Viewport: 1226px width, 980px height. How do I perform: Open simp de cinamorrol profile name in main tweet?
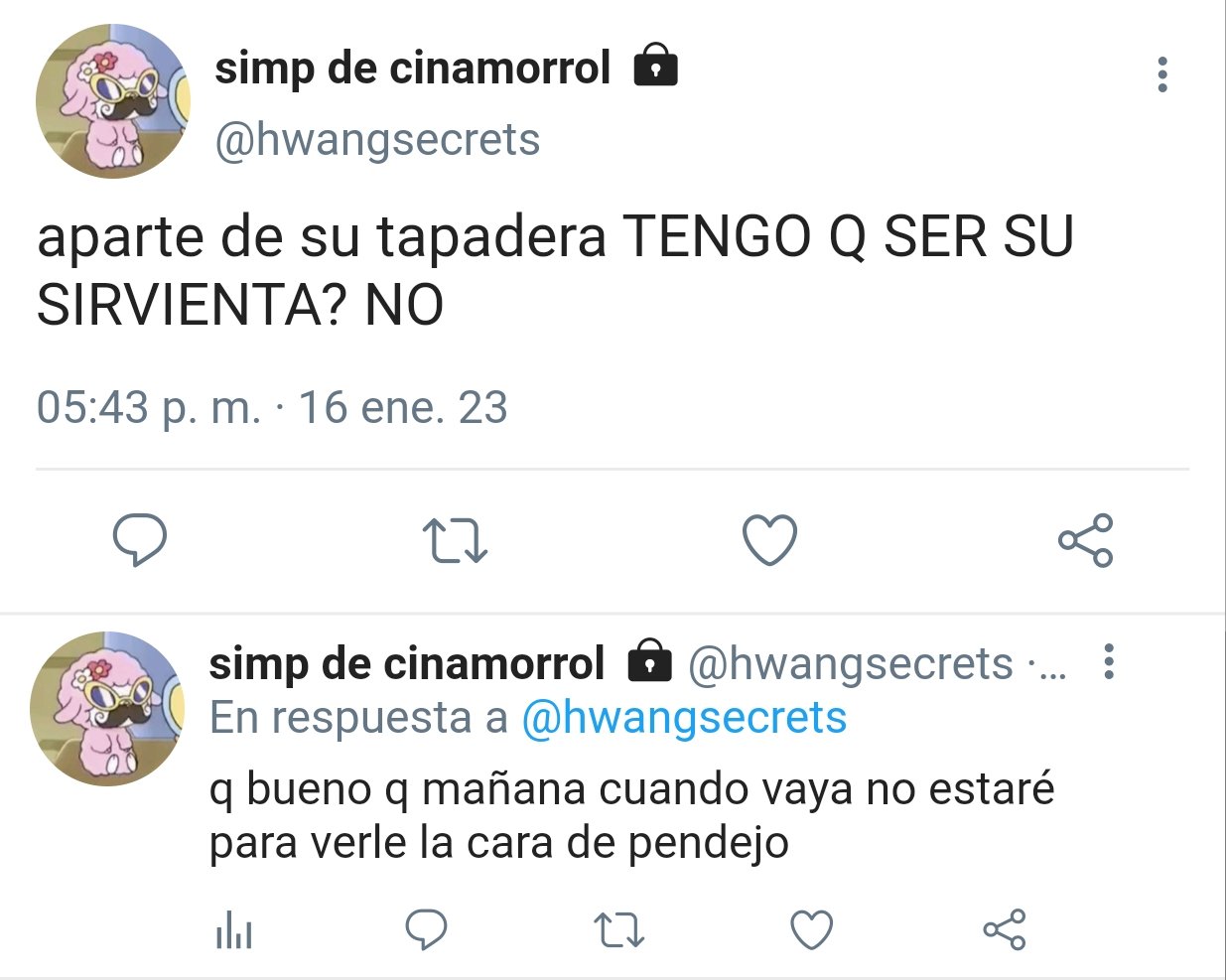[x=412, y=68]
